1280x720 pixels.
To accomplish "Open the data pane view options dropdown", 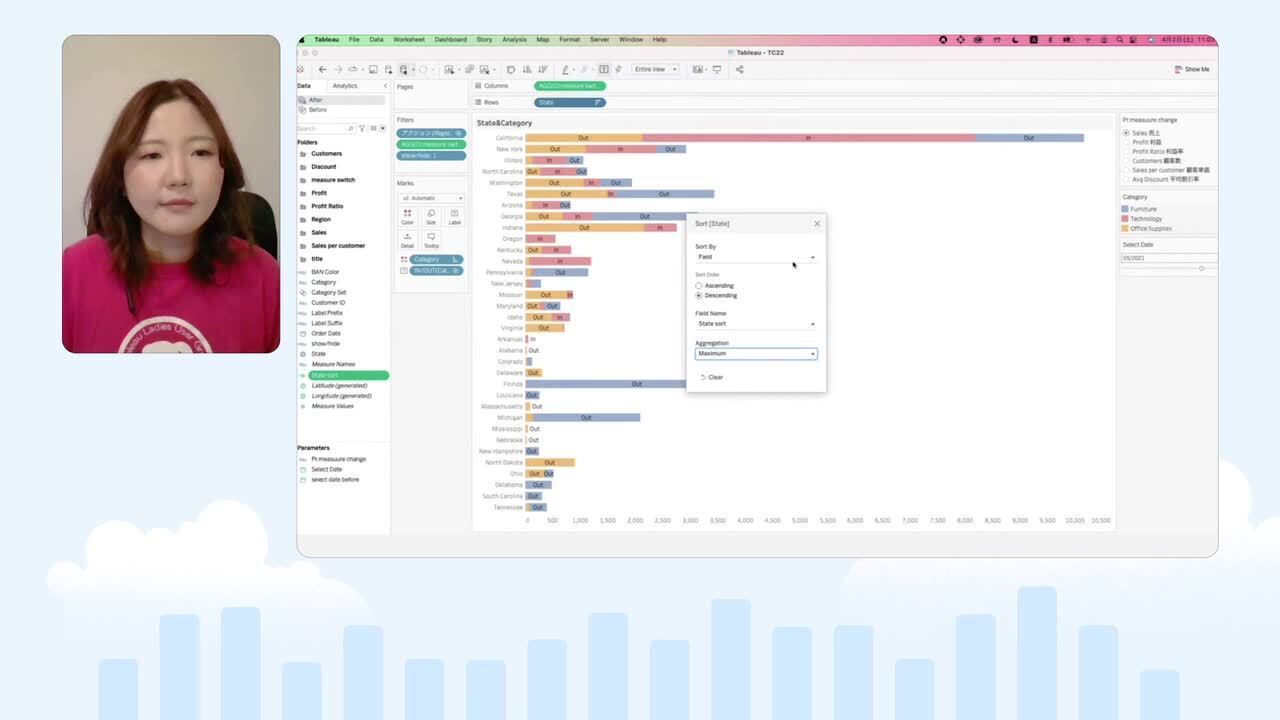I will 381,128.
